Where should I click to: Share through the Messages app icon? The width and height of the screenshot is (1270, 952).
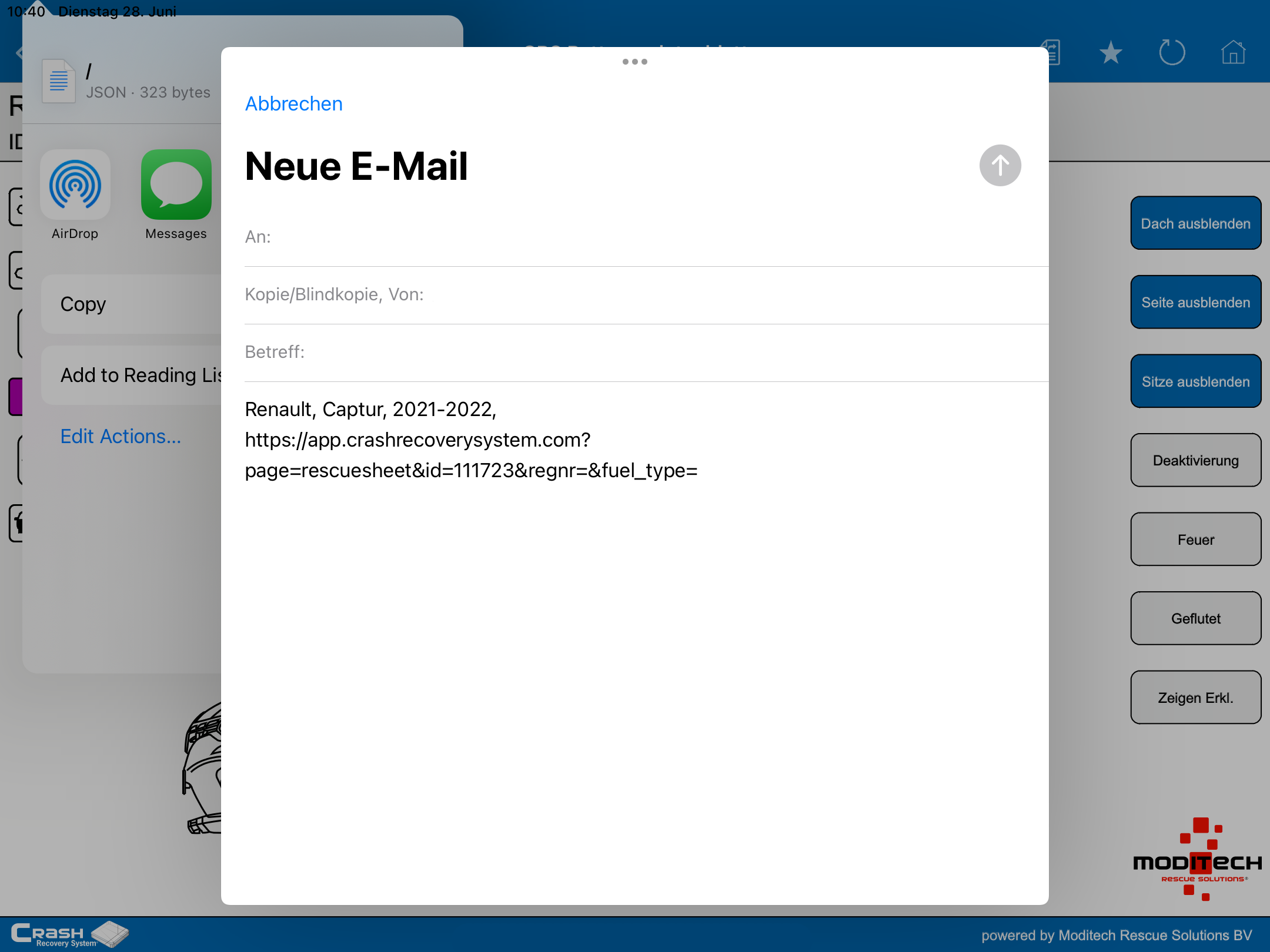(176, 185)
